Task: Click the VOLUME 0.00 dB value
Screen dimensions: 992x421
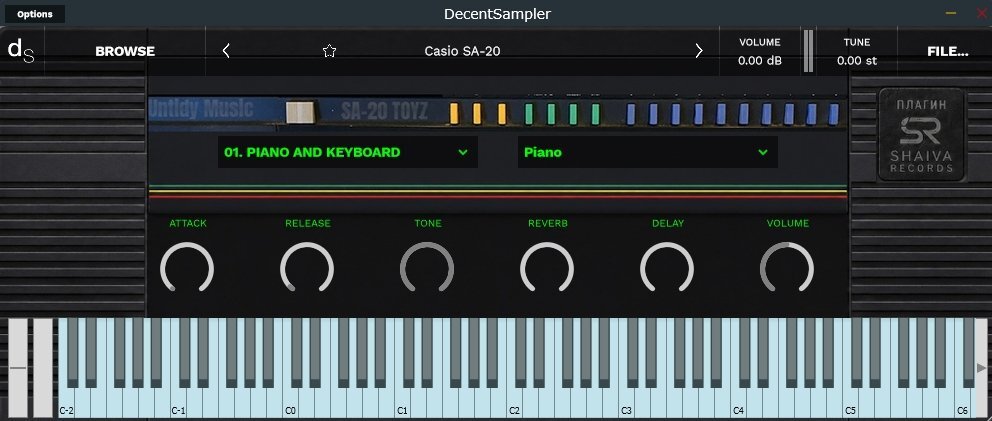Action: coord(760,61)
